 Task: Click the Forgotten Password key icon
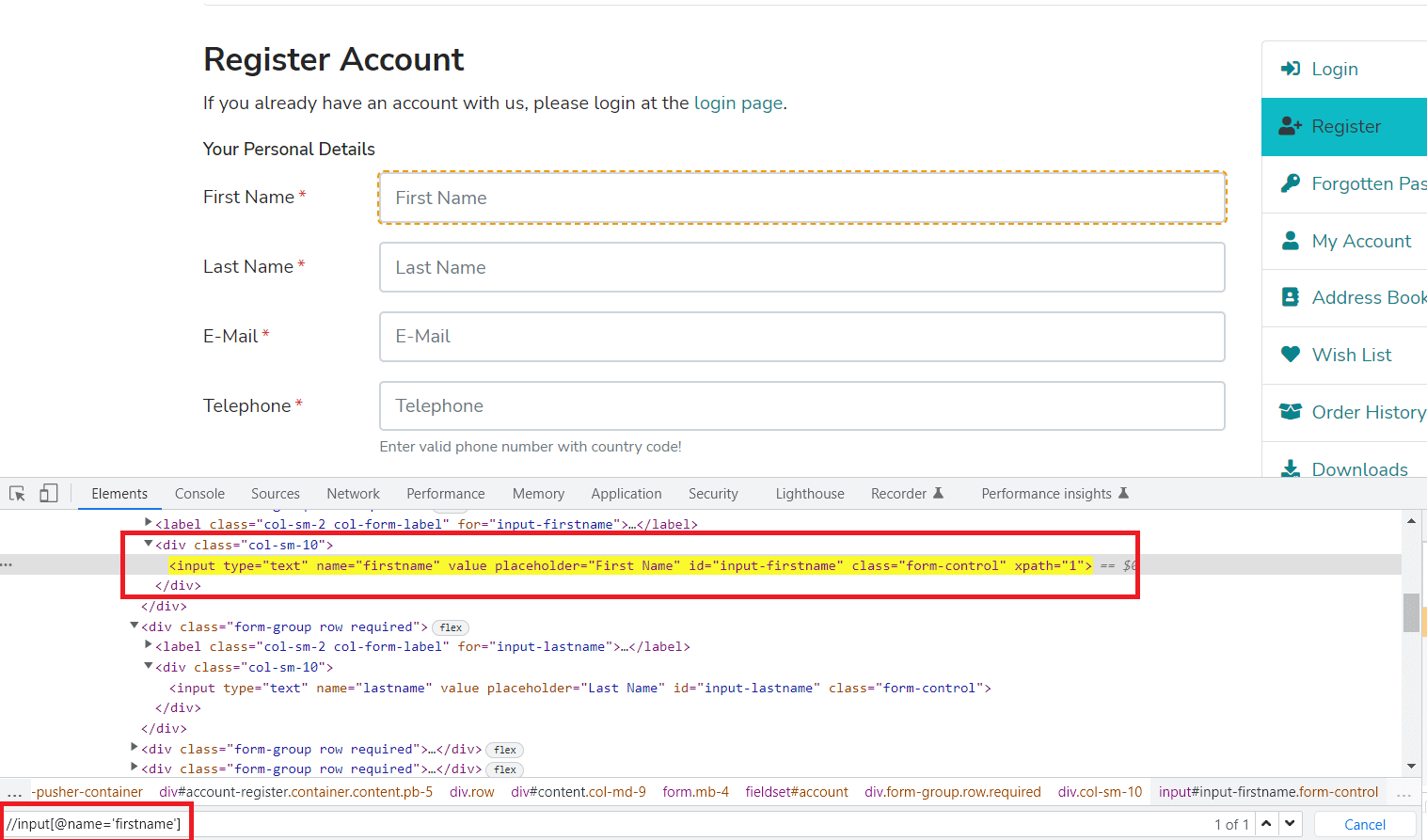point(1291,183)
